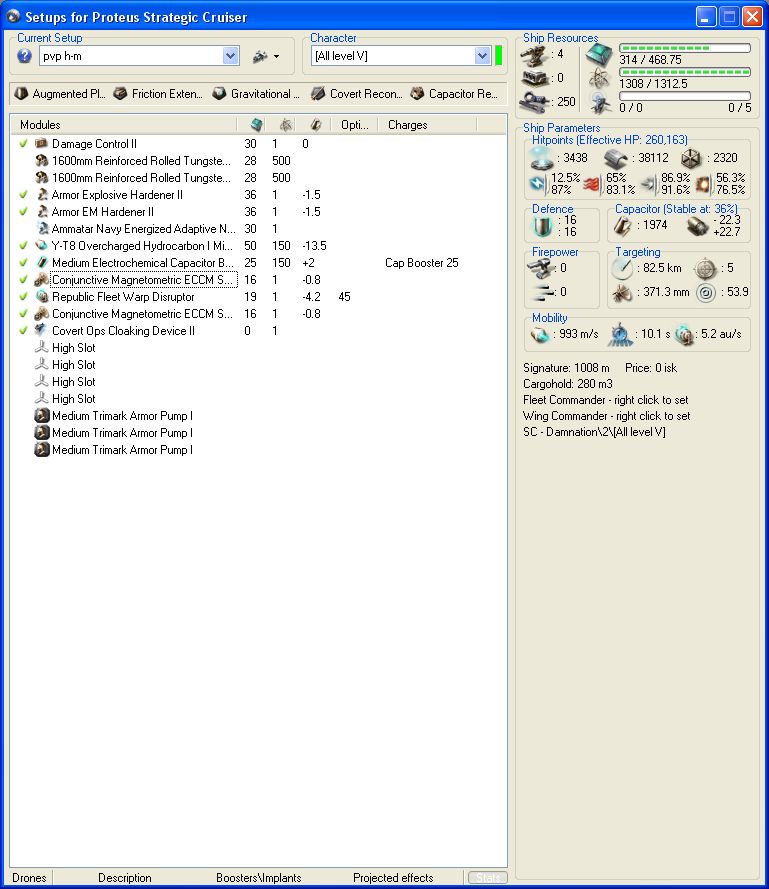
Task: Click the capacitor column header icon
Action: pos(316,125)
